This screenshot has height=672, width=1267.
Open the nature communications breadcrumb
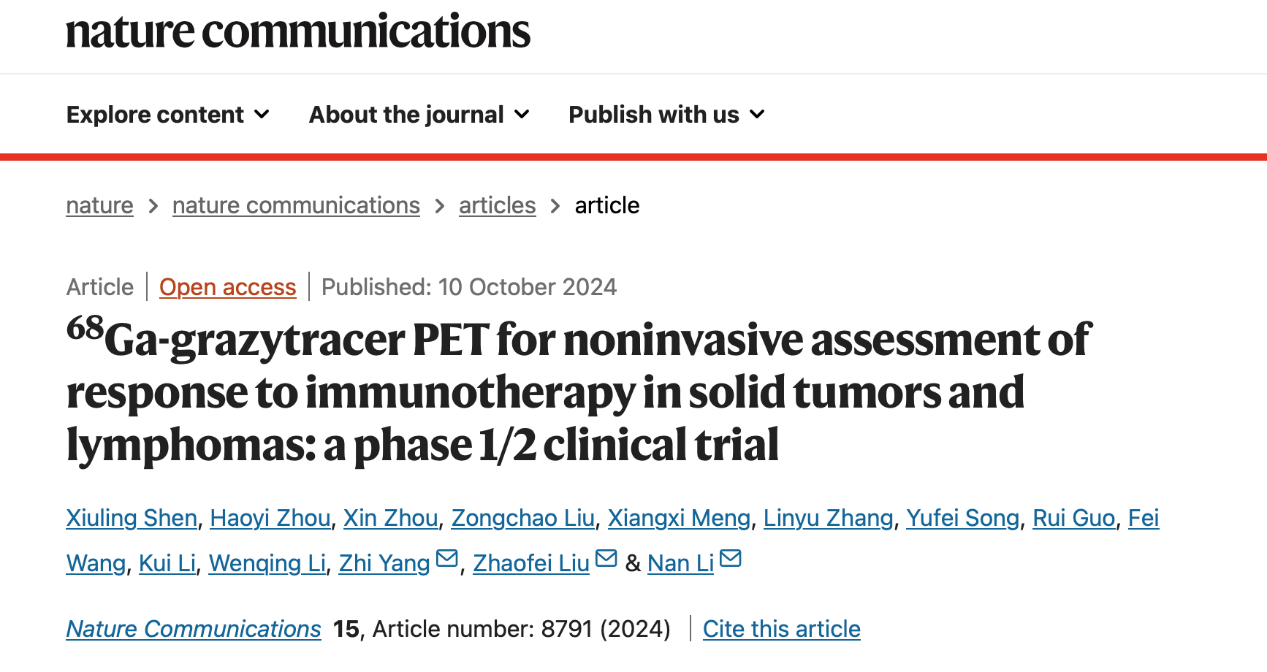(296, 205)
